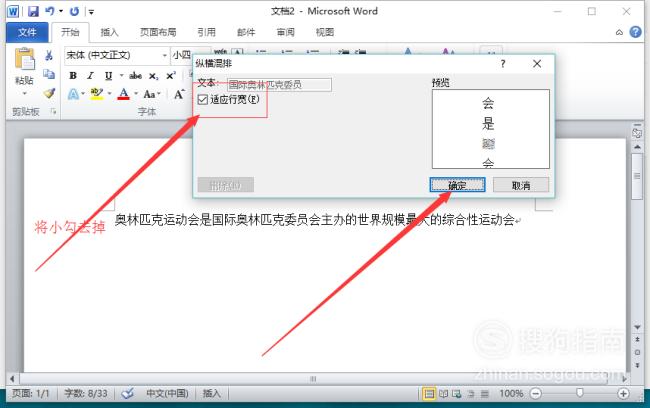Click the dialog help question mark
The width and height of the screenshot is (650, 408).
point(502,64)
